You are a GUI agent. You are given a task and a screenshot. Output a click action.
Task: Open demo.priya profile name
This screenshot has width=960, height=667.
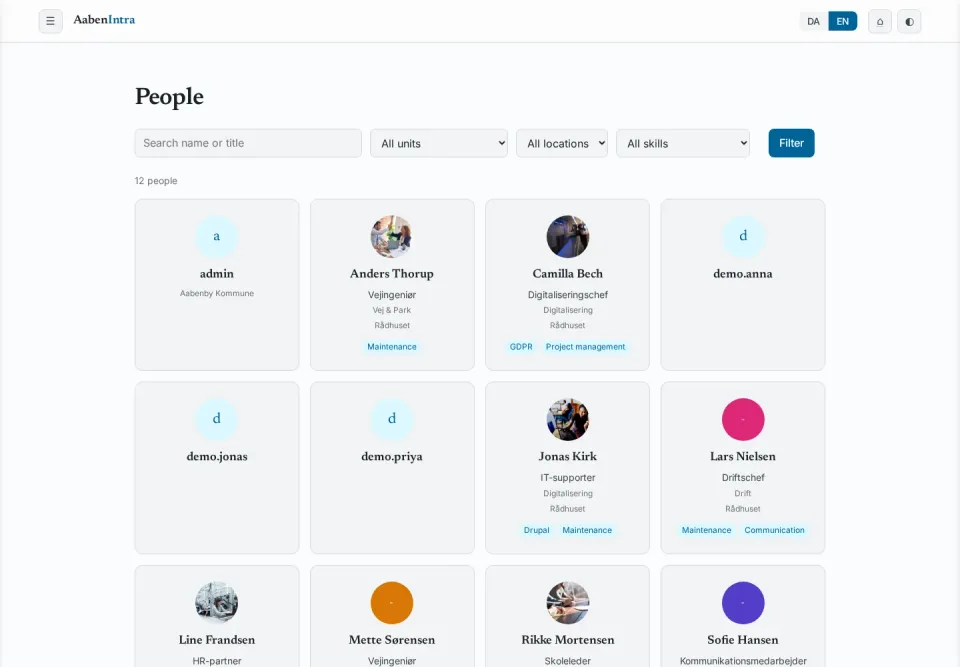tap(392, 456)
